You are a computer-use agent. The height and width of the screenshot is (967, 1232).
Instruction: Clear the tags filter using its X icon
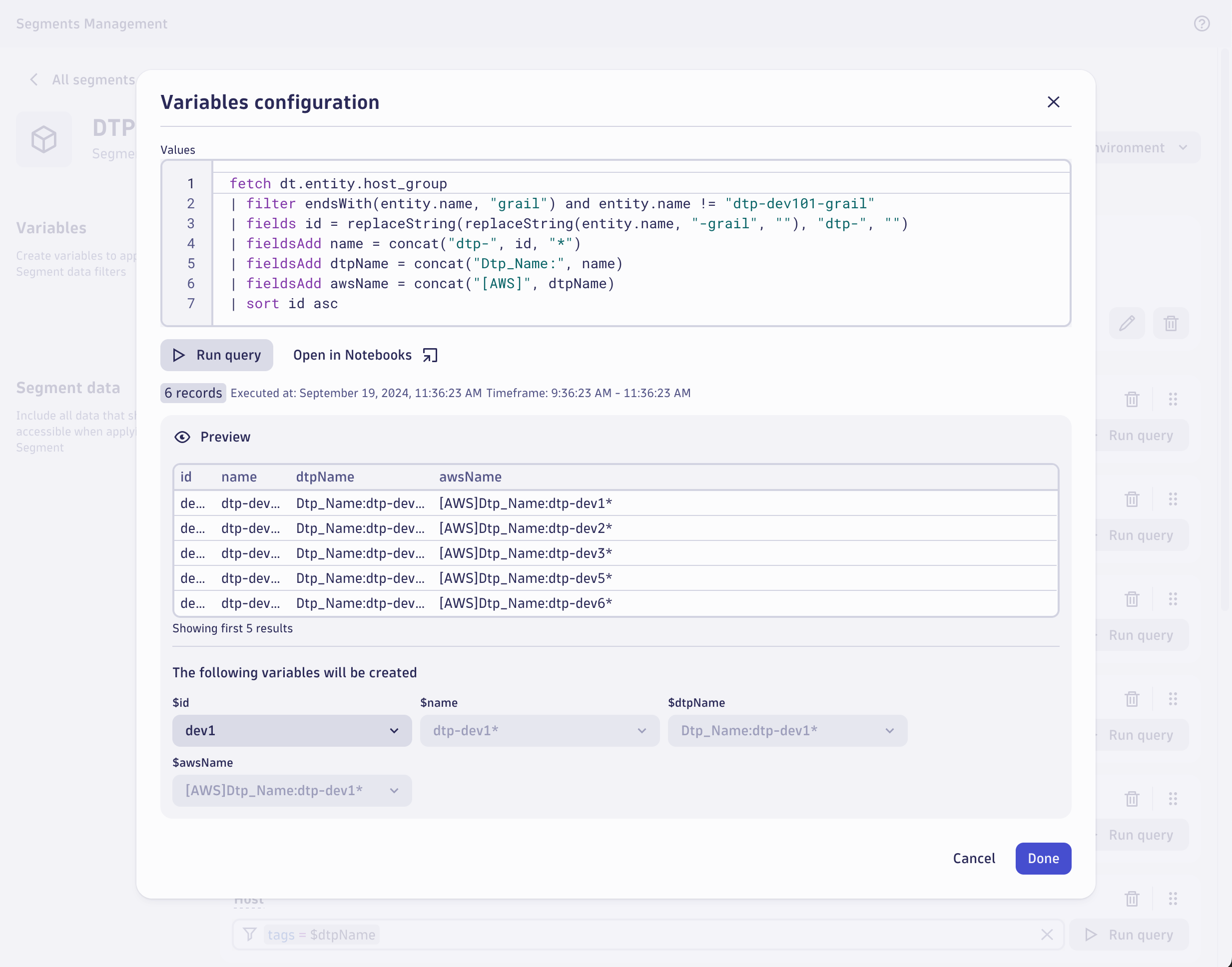tap(1047, 935)
